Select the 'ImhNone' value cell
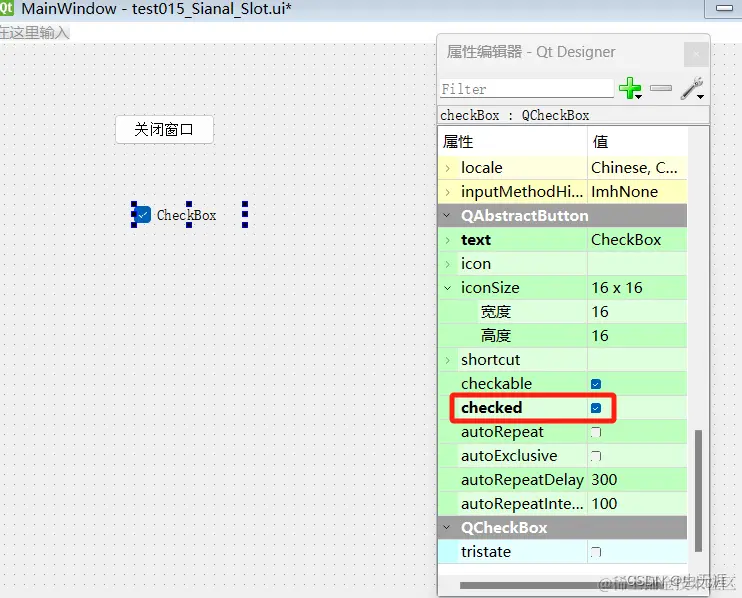The width and height of the screenshot is (742, 598). coord(636,192)
